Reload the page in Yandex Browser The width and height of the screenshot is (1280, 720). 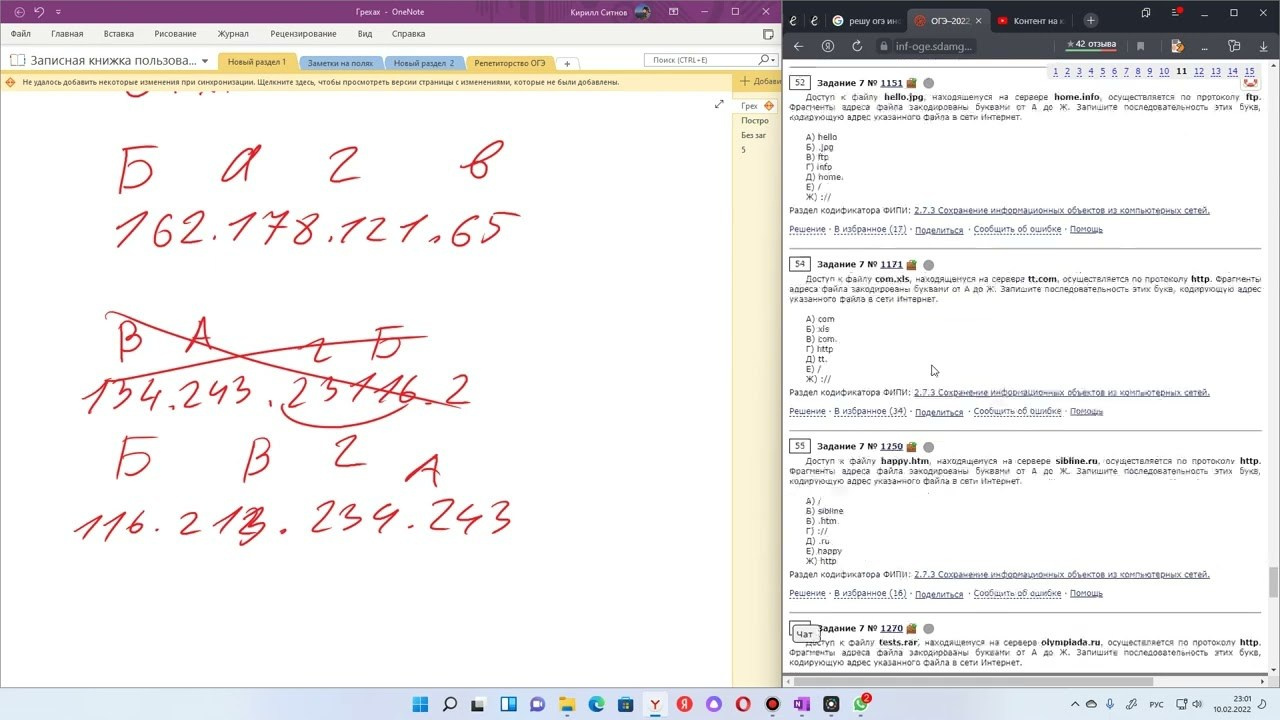(857, 46)
